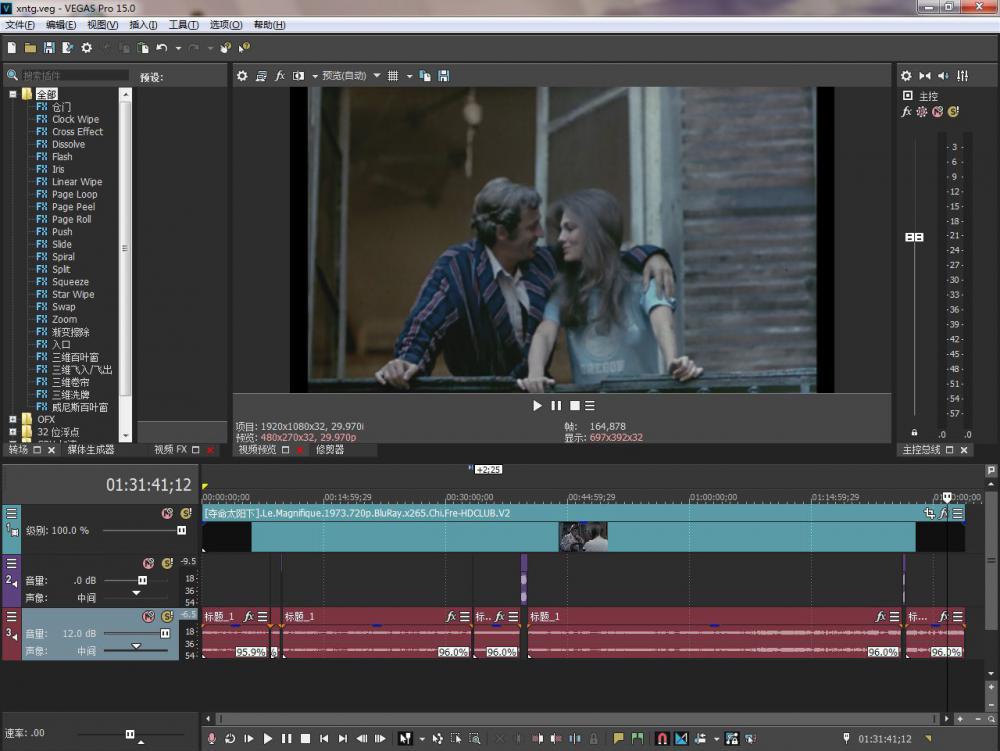Viewport: 1000px width, 751px height.
Task: Click the Paste clipboard icon
Action: click(x=143, y=48)
